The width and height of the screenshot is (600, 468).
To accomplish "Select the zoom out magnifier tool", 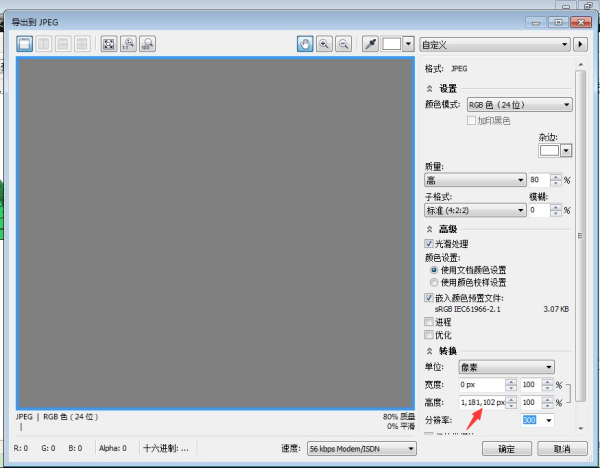I will click(x=343, y=44).
